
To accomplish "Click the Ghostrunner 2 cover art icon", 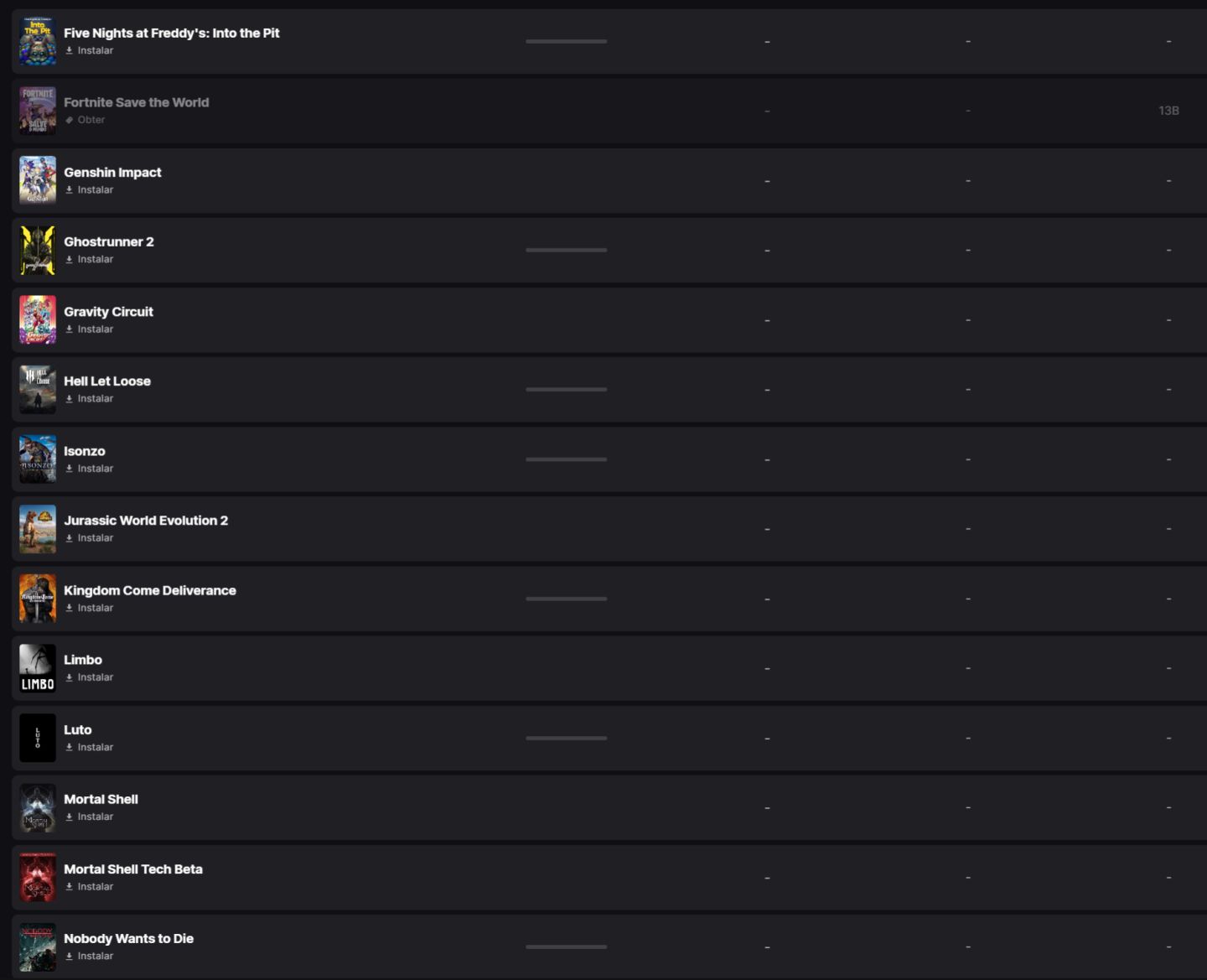I will (x=38, y=250).
